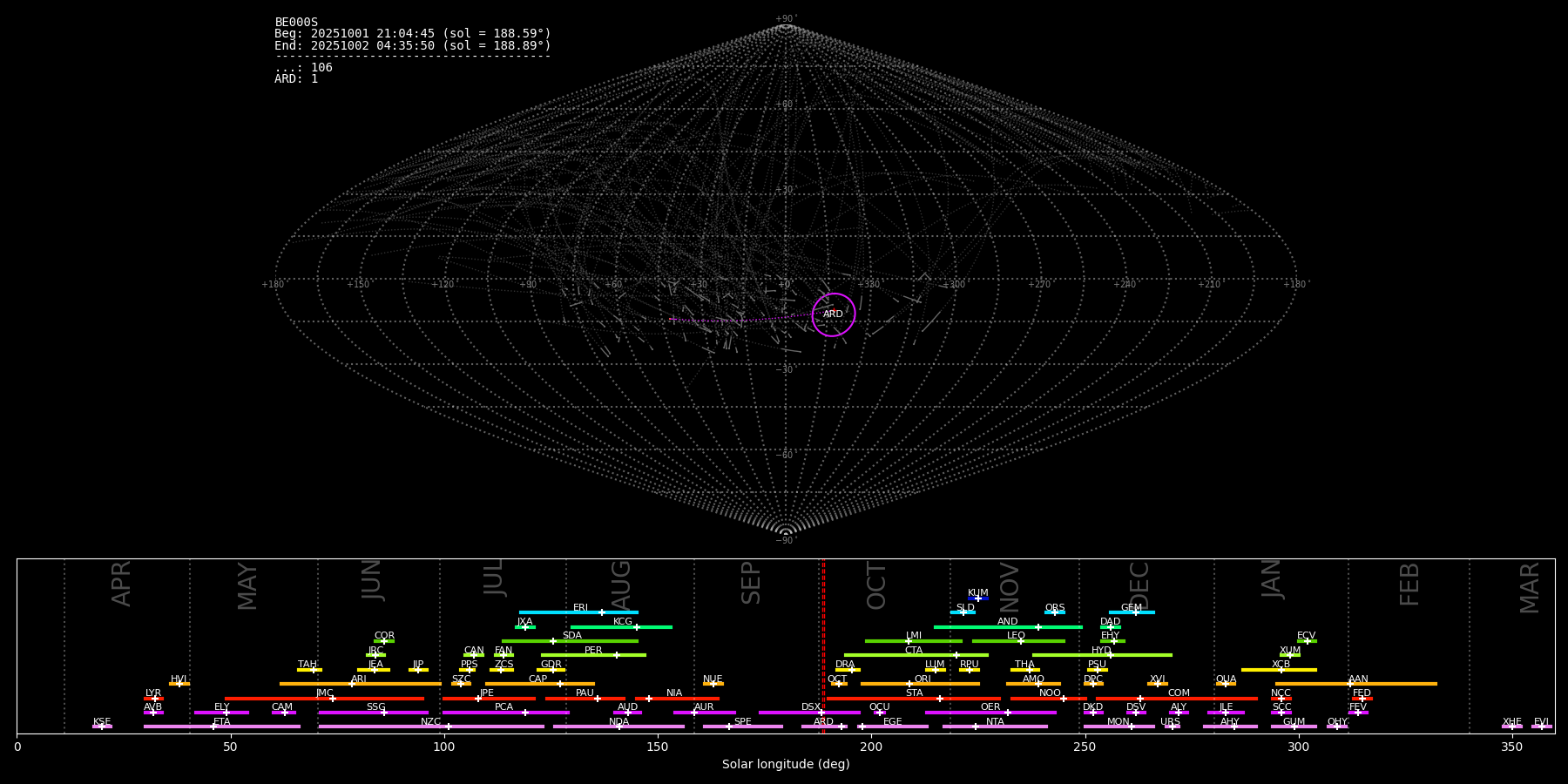Screen dimensions: 1568x784
Task: Click the BE000S station title text
Action: point(296,23)
